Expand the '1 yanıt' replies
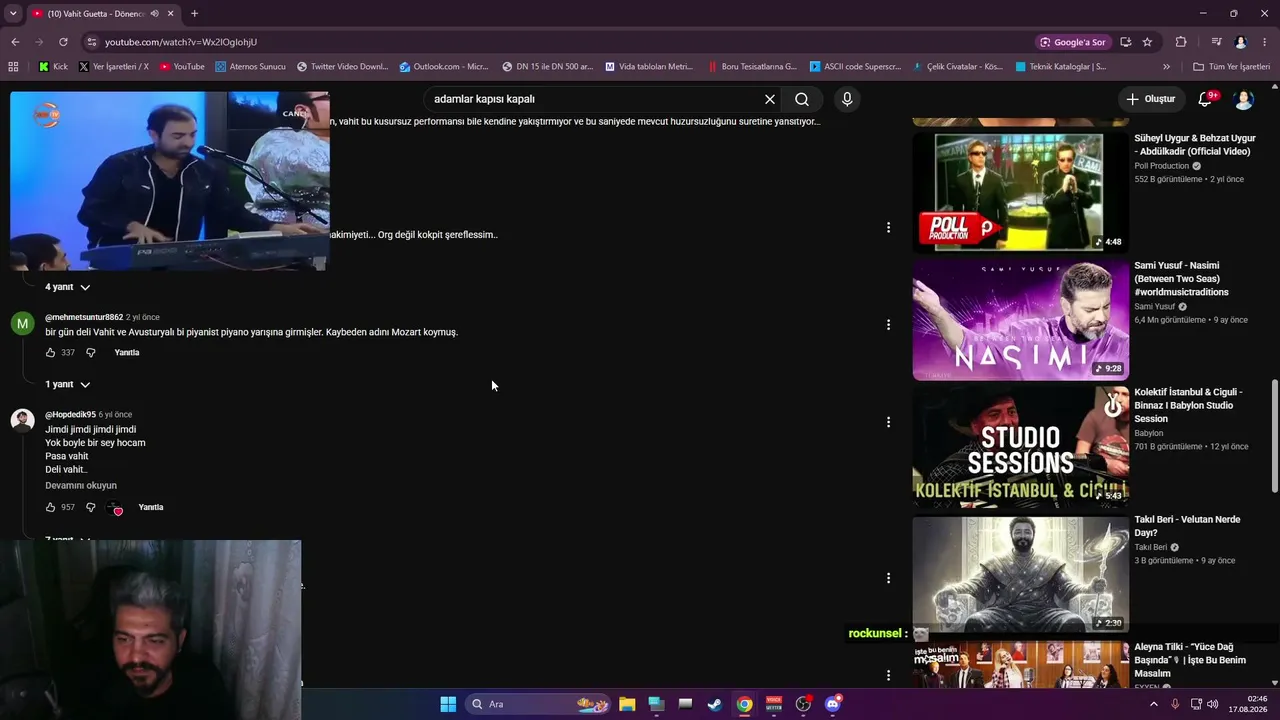This screenshot has height=720, width=1280. point(67,384)
